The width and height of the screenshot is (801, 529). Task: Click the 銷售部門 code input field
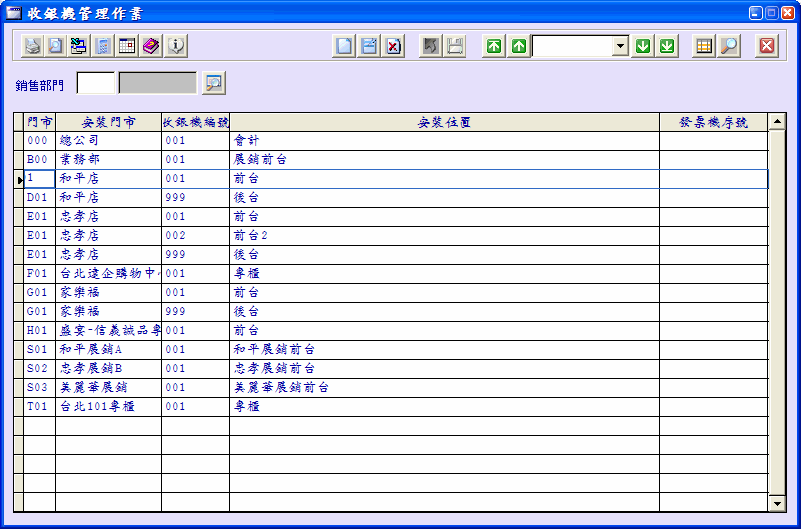pyautogui.click(x=96, y=83)
